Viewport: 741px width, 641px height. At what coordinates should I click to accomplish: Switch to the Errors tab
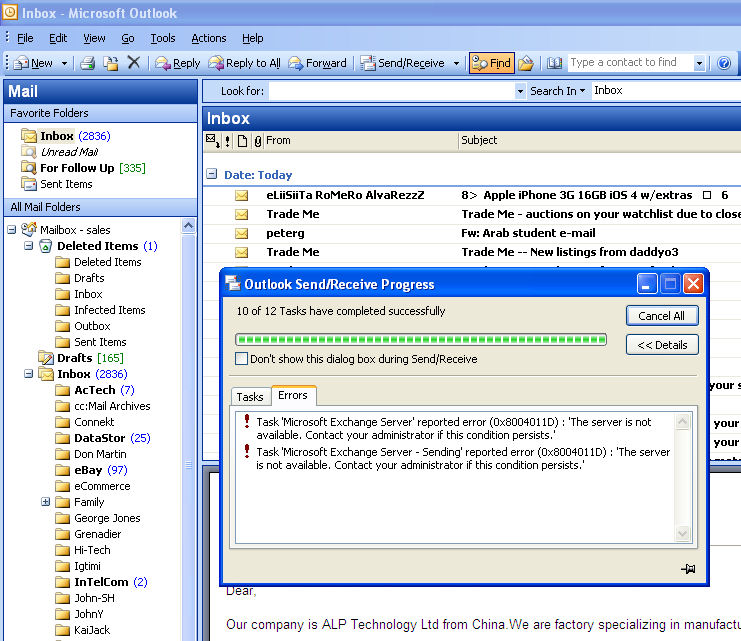[x=293, y=395]
